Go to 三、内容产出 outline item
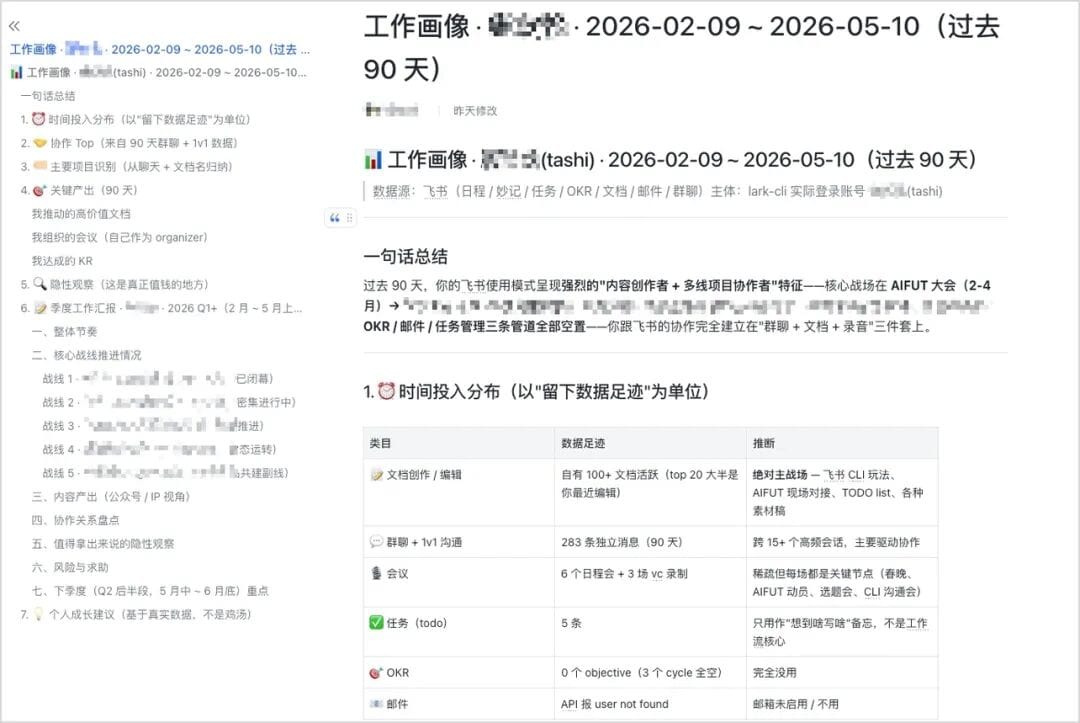 [111, 496]
